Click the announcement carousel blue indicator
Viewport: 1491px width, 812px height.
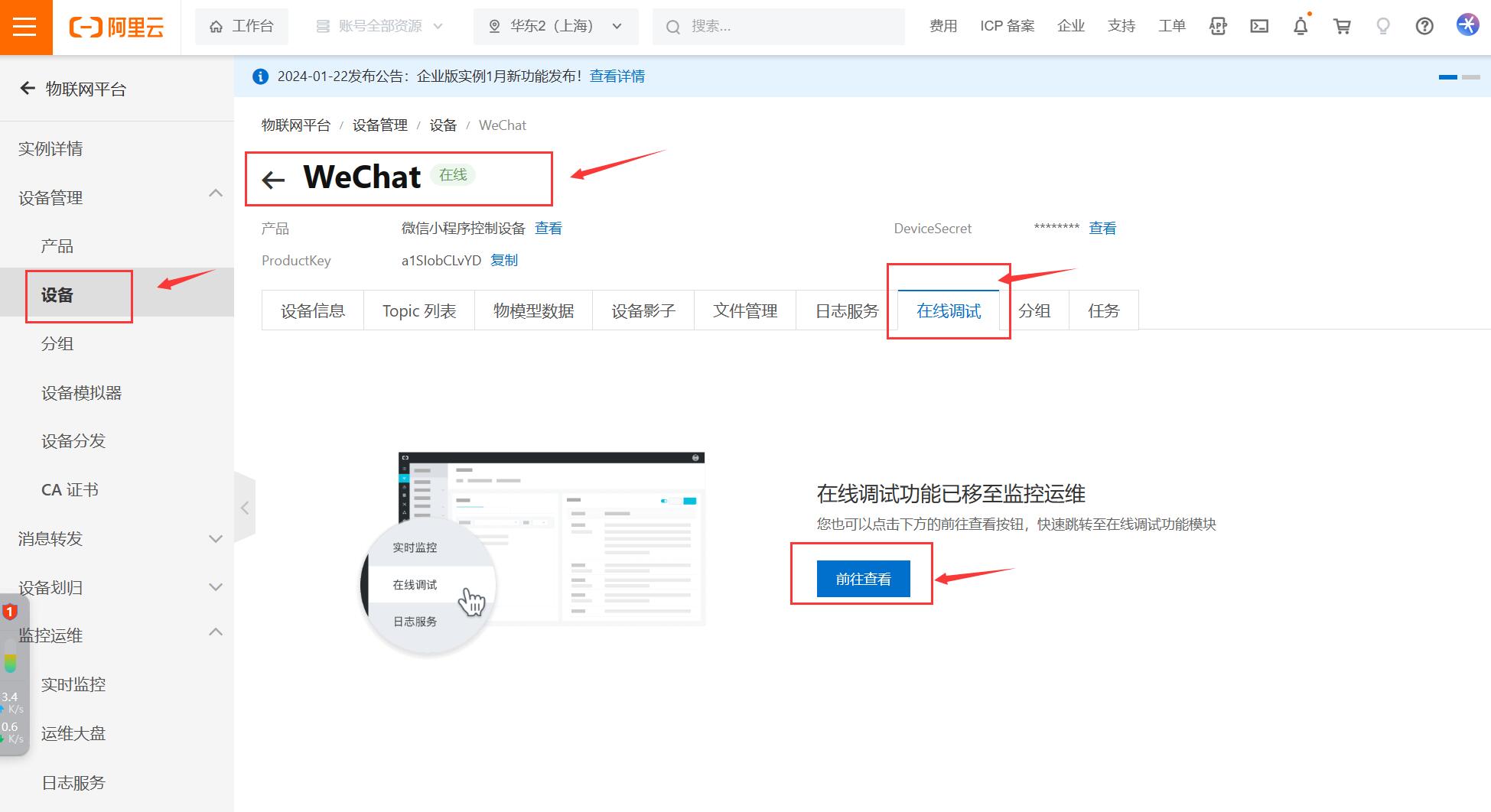click(1448, 77)
